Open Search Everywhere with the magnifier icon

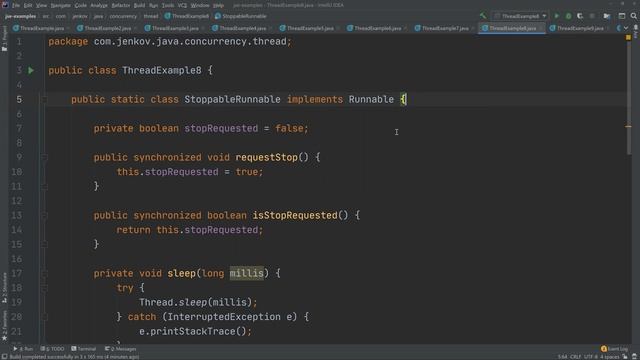tap(633, 16)
